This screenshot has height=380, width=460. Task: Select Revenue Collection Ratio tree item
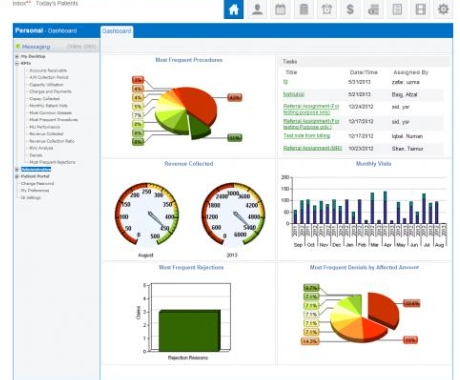(52, 141)
